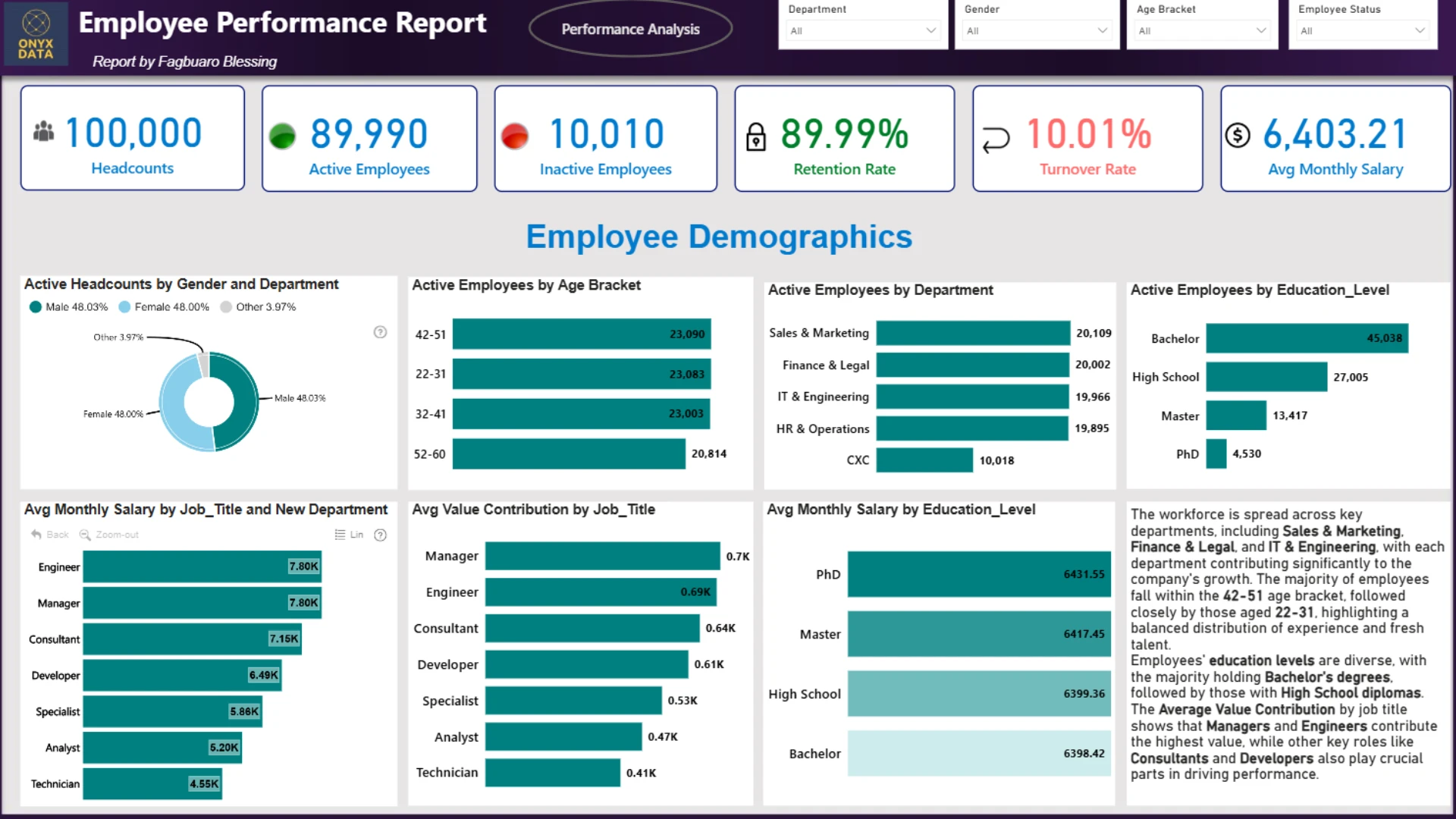
Task: Click the Headcounts people icon
Action: (44, 132)
